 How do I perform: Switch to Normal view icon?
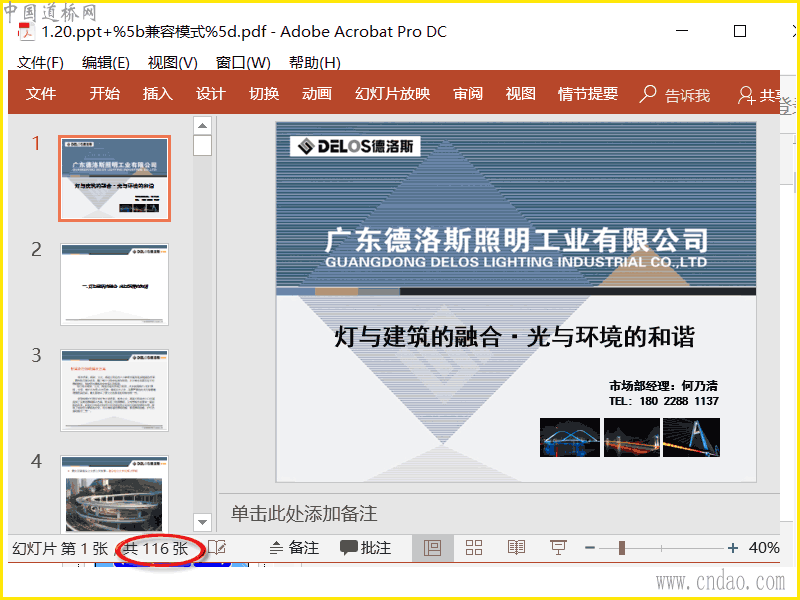click(x=433, y=548)
